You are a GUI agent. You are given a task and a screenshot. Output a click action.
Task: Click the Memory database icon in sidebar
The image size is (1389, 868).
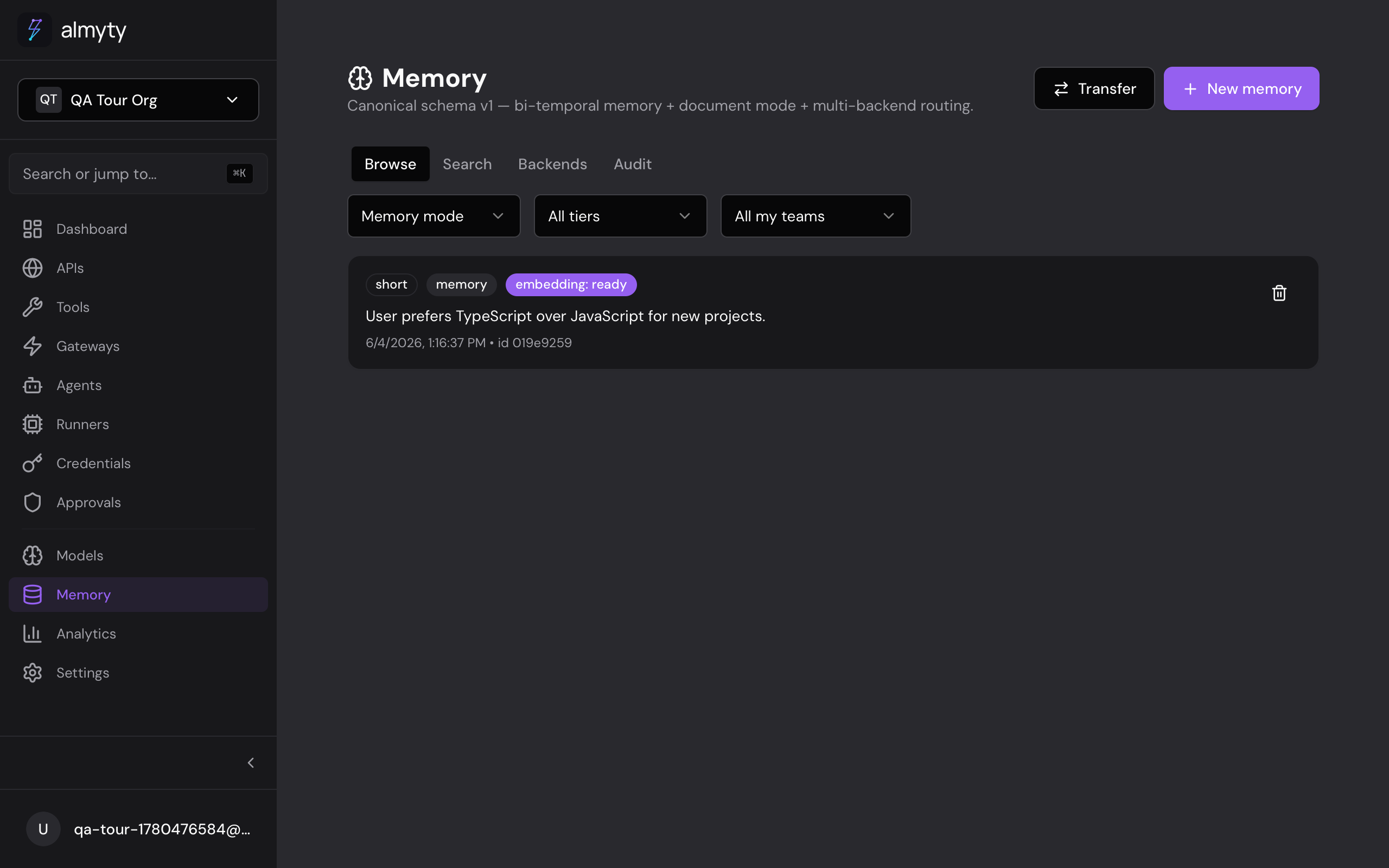[32, 595]
